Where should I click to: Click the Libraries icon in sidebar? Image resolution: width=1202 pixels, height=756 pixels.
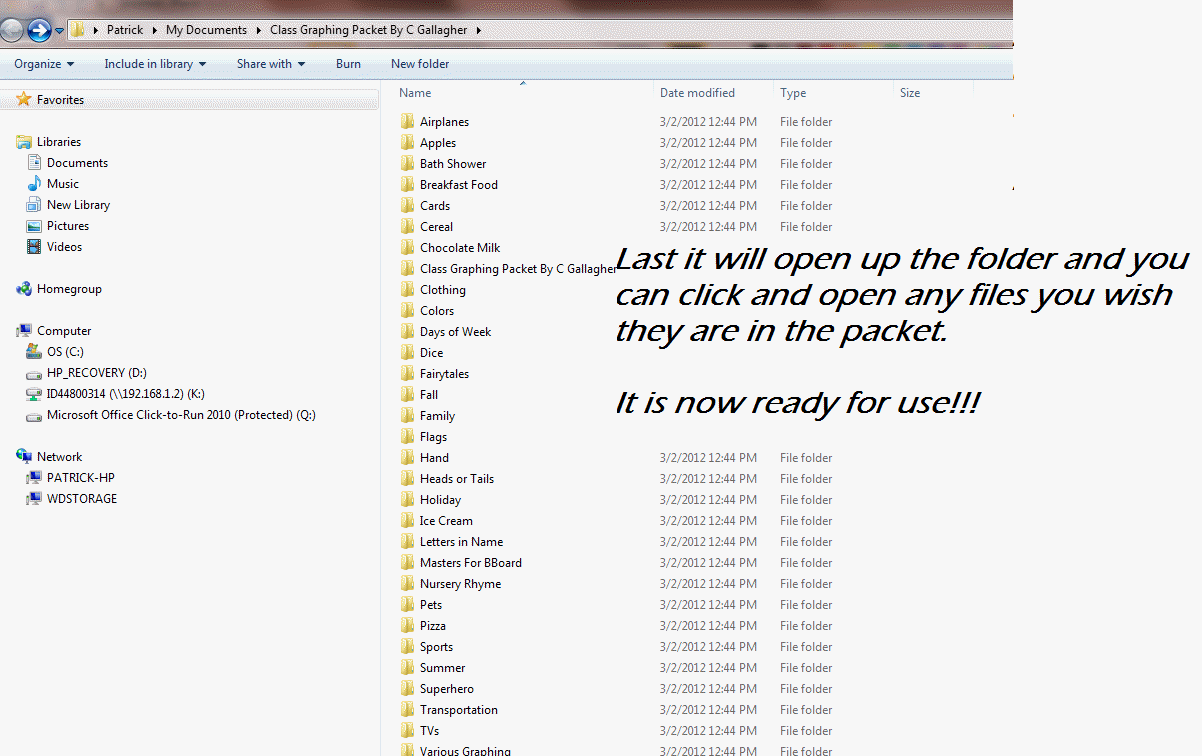pos(24,142)
